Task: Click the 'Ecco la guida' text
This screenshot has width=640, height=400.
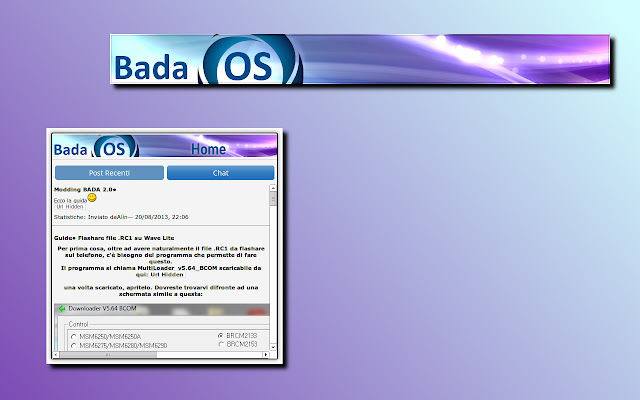Action: click(x=70, y=200)
